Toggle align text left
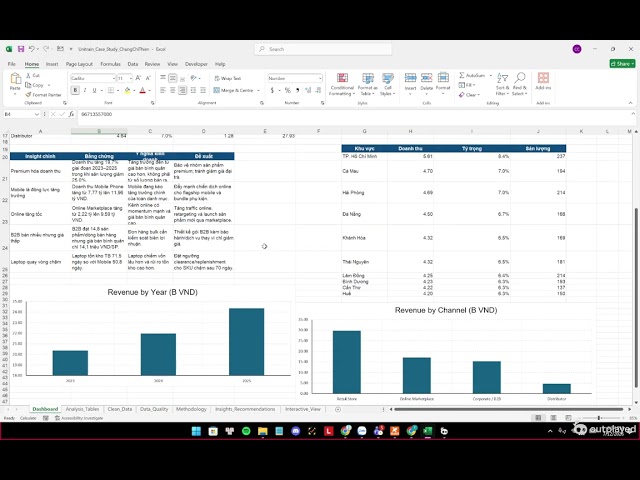Image resolution: width=640 pixels, height=480 pixels. pyautogui.click(x=163, y=90)
